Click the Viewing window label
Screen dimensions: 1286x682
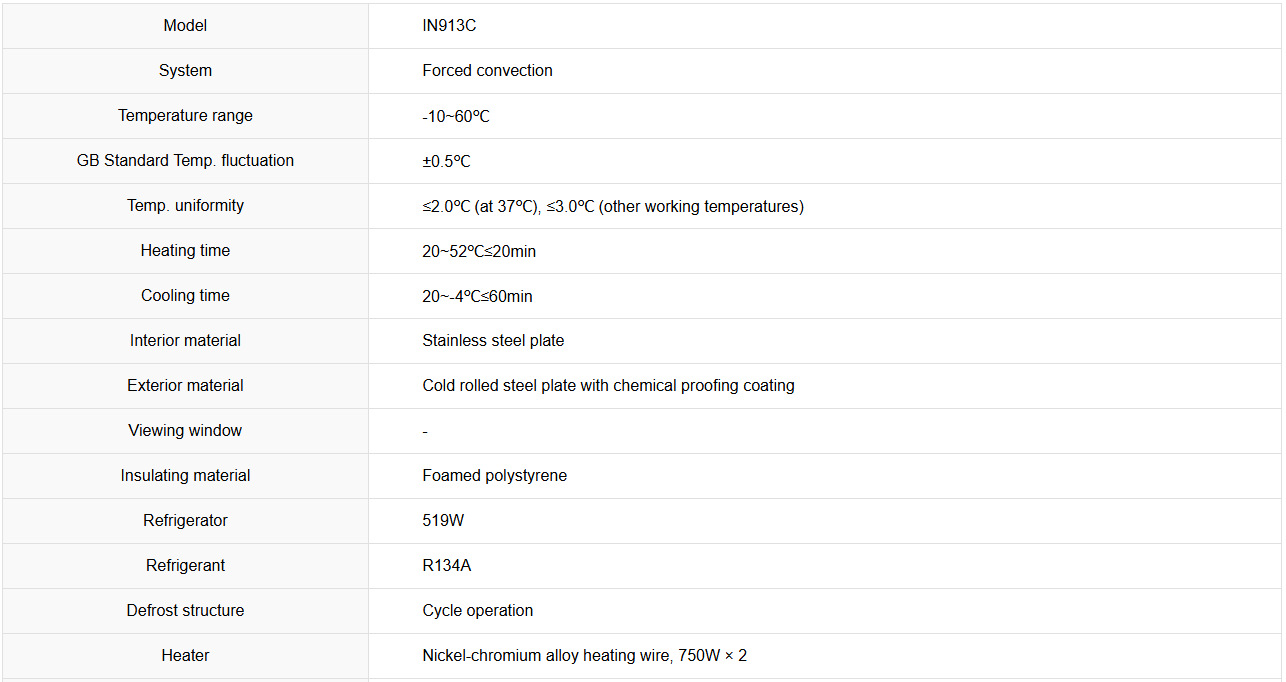point(185,431)
